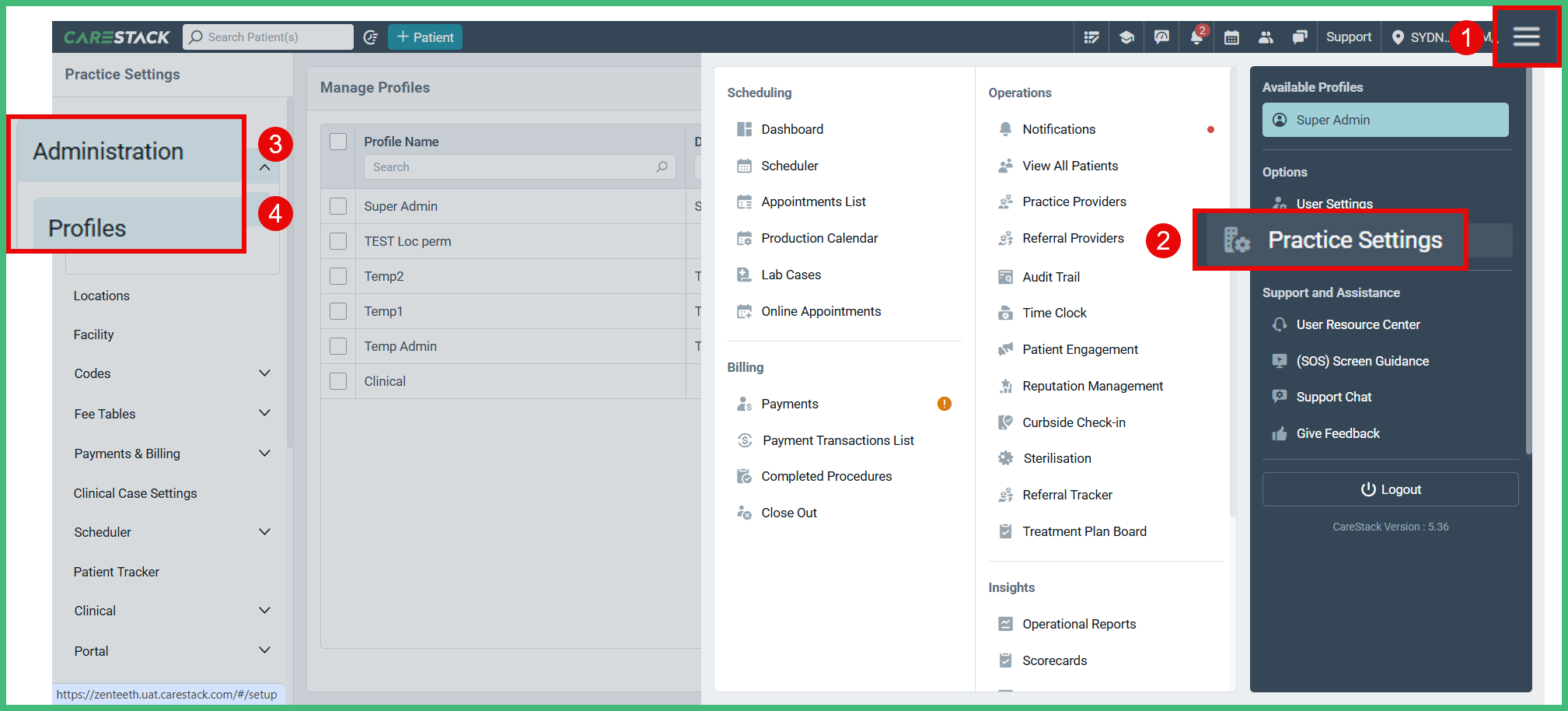The width and height of the screenshot is (1568, 711).
Task: Click the recent patients icon beside search
Action: (371, 37)
